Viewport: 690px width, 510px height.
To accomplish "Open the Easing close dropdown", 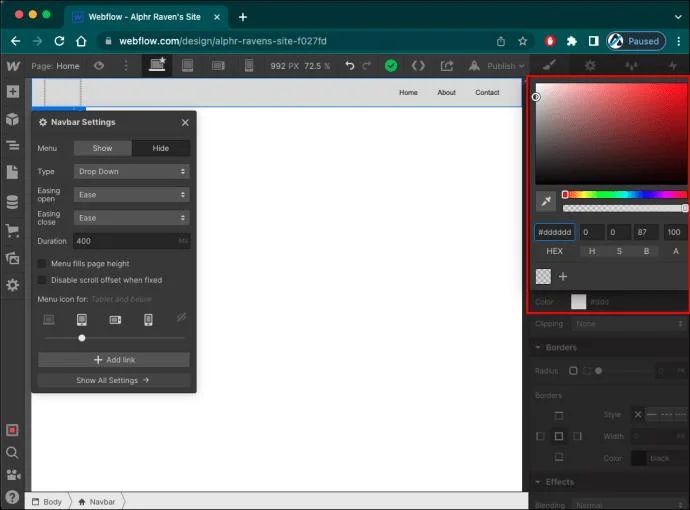I will [132, 218].
